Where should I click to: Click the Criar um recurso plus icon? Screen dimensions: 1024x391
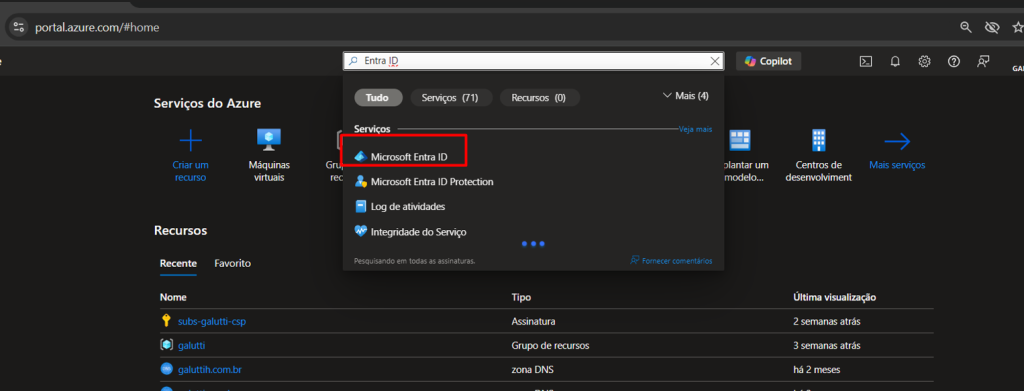pos(190,140)
